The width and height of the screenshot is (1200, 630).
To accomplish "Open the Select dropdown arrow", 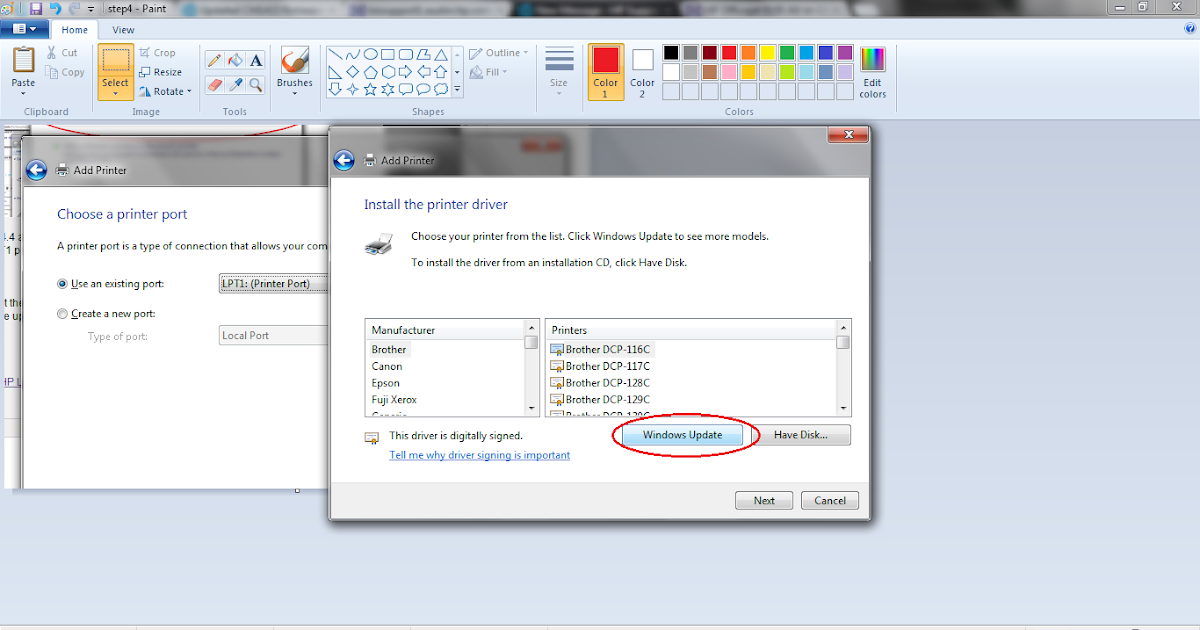I will coord(115,94).
